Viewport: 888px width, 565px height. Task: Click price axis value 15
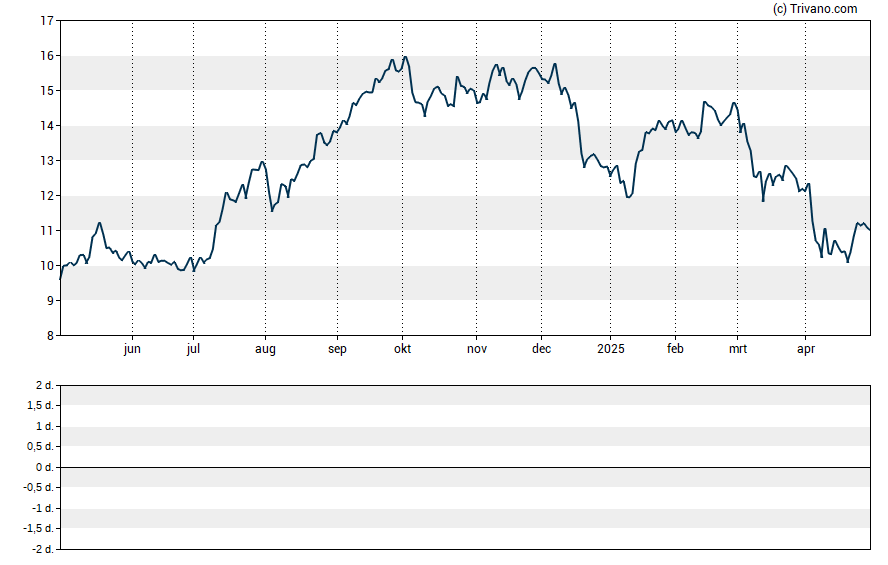(x=47, y=91)
